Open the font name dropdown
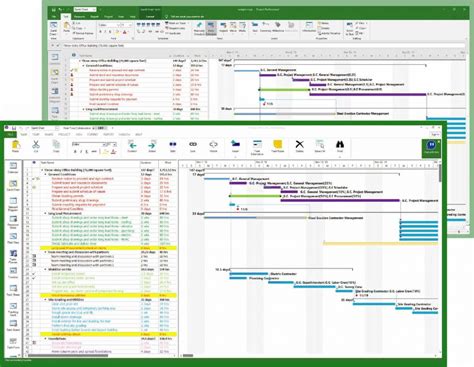Image resolution: width=474 pixels, height=367 pixels. pyautogui.click(x=88, y=144)
